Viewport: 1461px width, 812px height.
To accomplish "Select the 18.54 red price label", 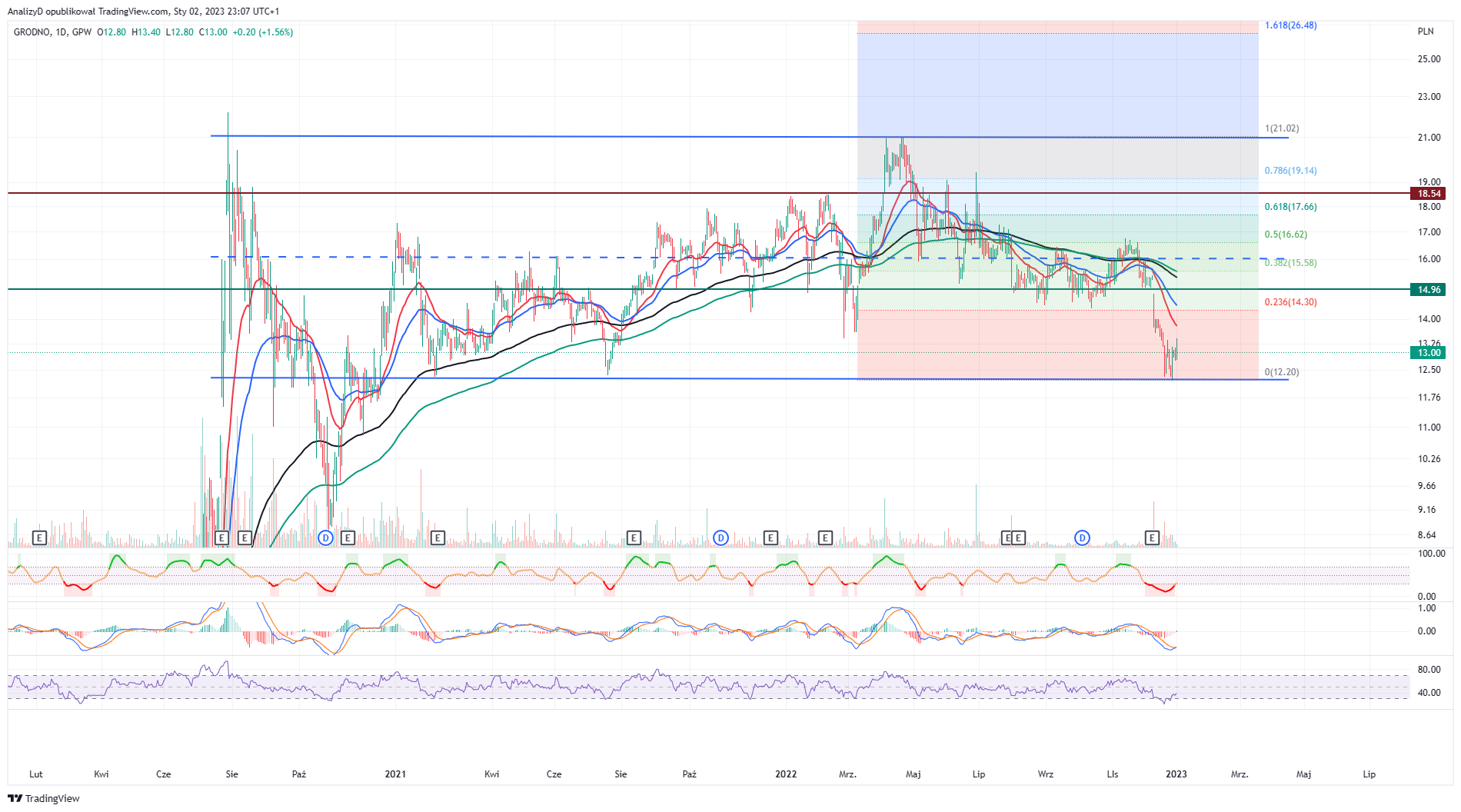I will click(x=1429, y=194).
